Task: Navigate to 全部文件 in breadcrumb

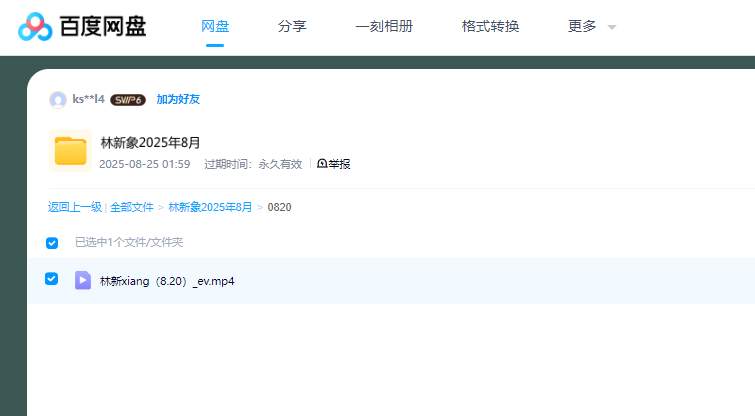Action: click(132, 207)
